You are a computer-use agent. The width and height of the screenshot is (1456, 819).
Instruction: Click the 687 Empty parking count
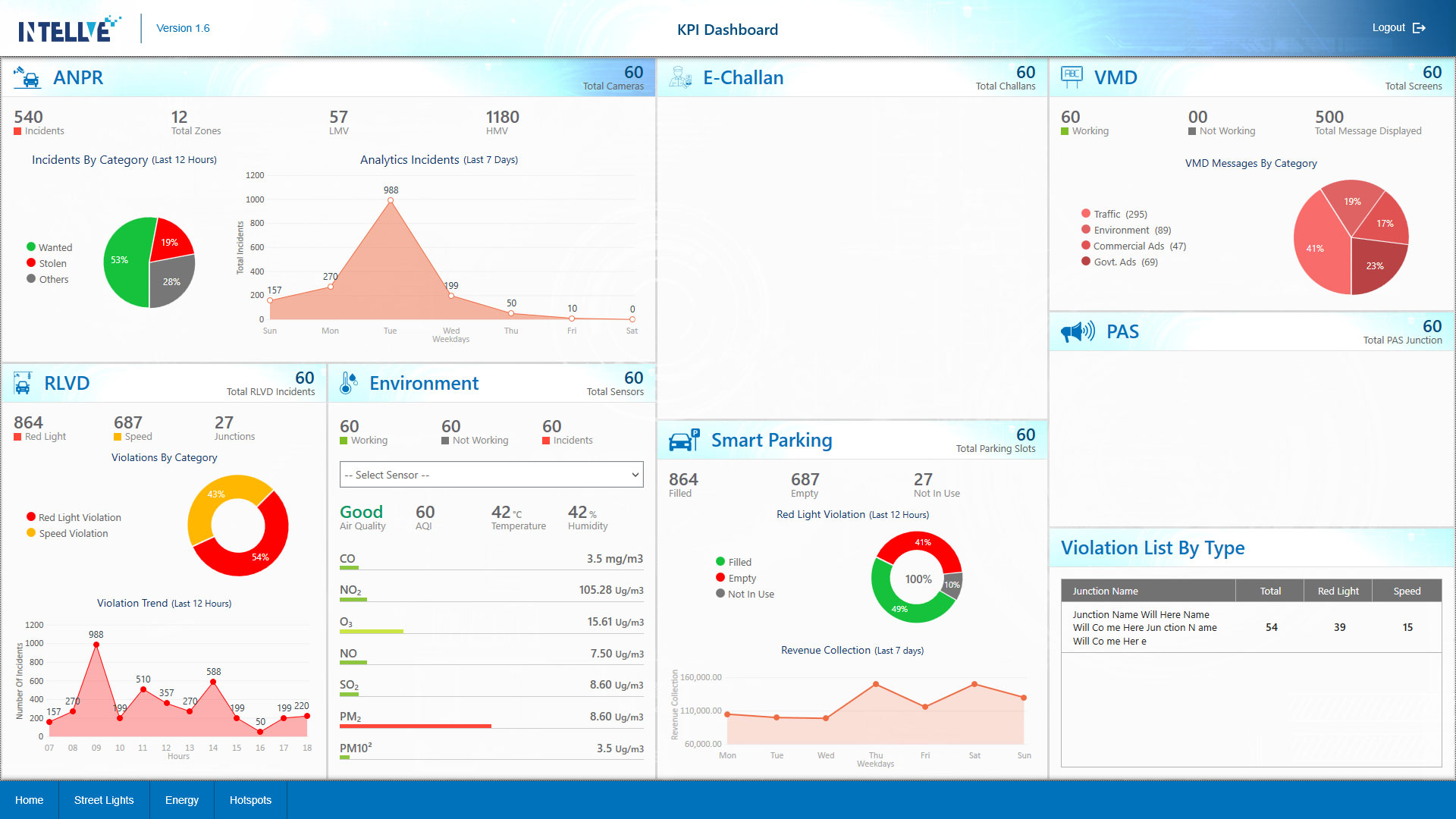tap(805, 479)
